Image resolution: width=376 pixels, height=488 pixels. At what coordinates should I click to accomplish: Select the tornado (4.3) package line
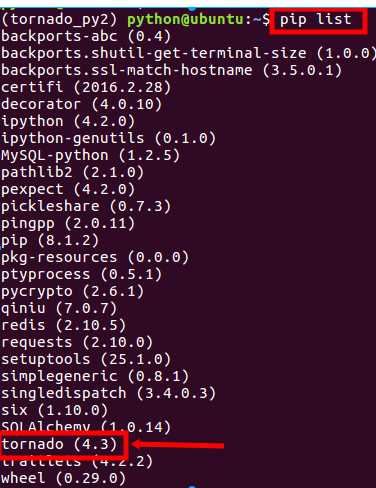pyautogui.click(x=59, y=444)
